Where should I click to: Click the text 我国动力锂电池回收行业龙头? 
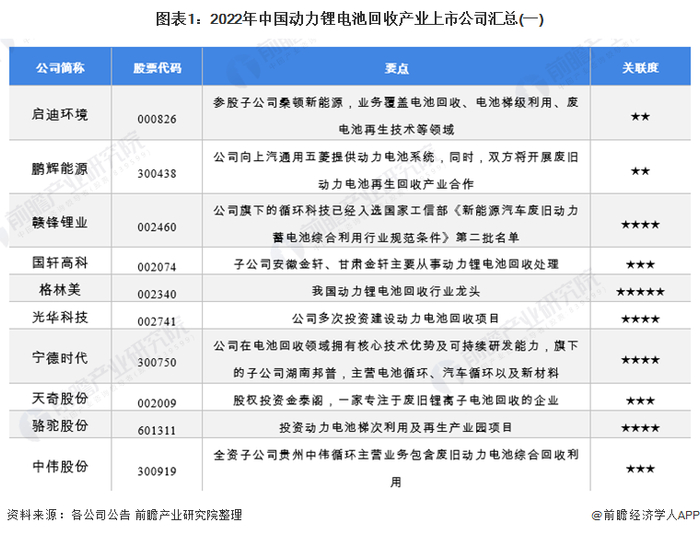[x=396, y=292]
